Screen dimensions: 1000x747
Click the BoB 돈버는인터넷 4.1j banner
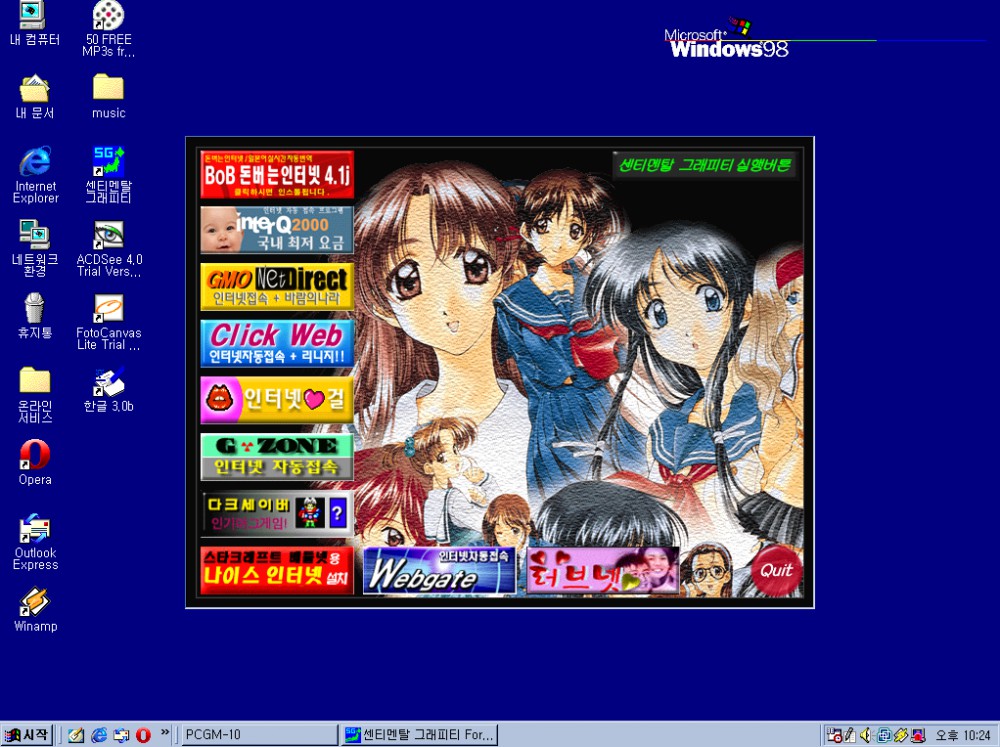[x=277, y=175]
